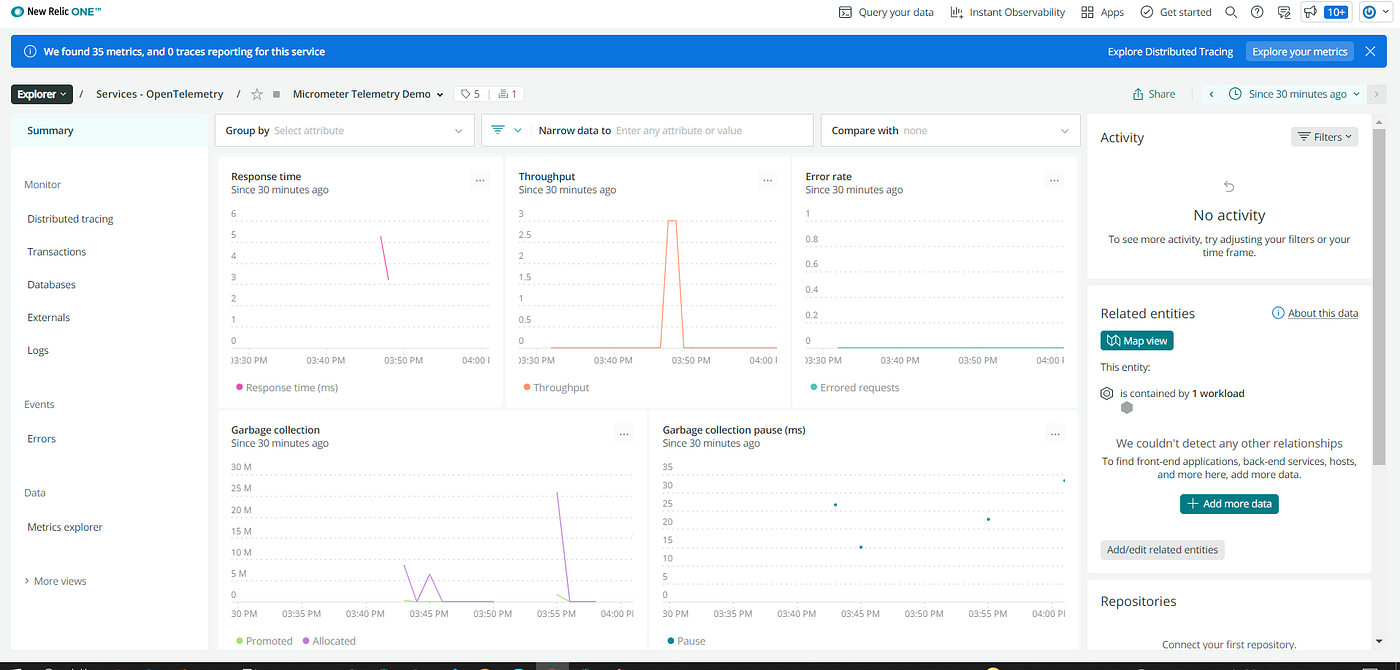
Task: Dismiss the blue metrics info banner
Action: pos(1370,51)
